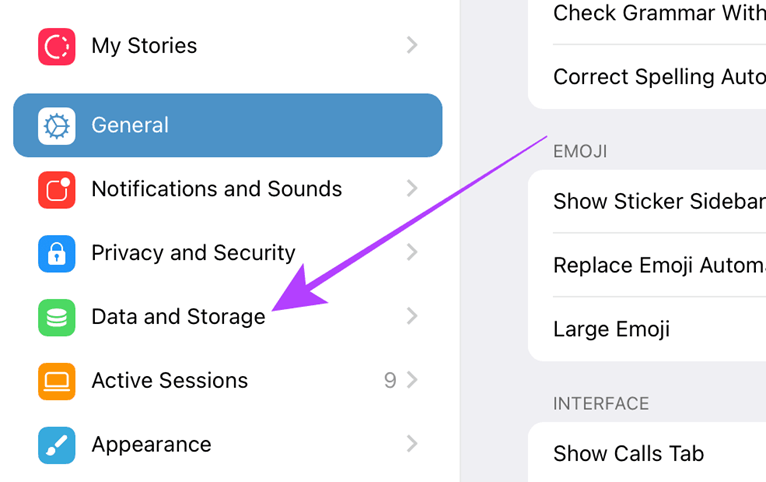Click the chevron beside Privacy and Security

412,252
